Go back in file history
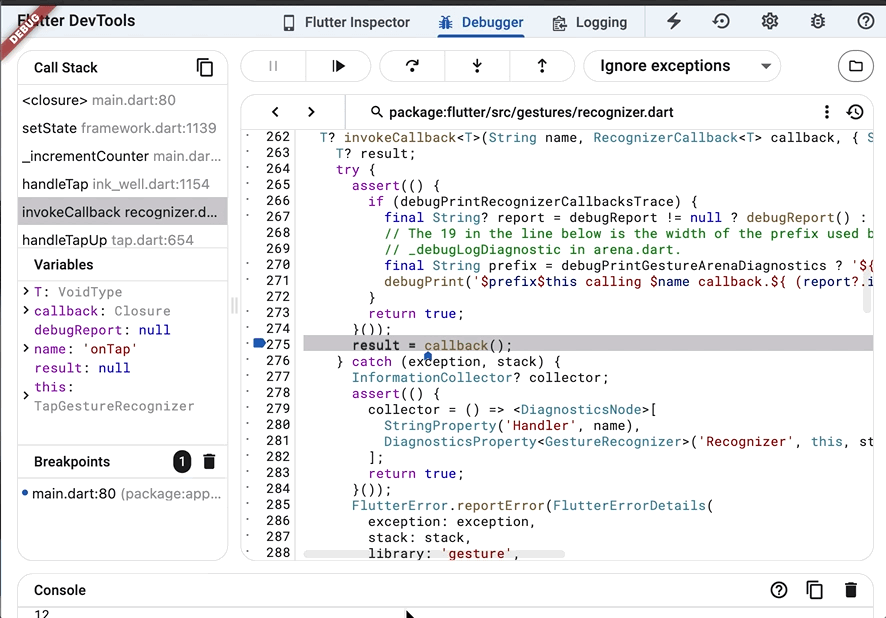Image resolution: width=886 pixels, height=618 pixels. pyautogui.click(x=275, y=112)
